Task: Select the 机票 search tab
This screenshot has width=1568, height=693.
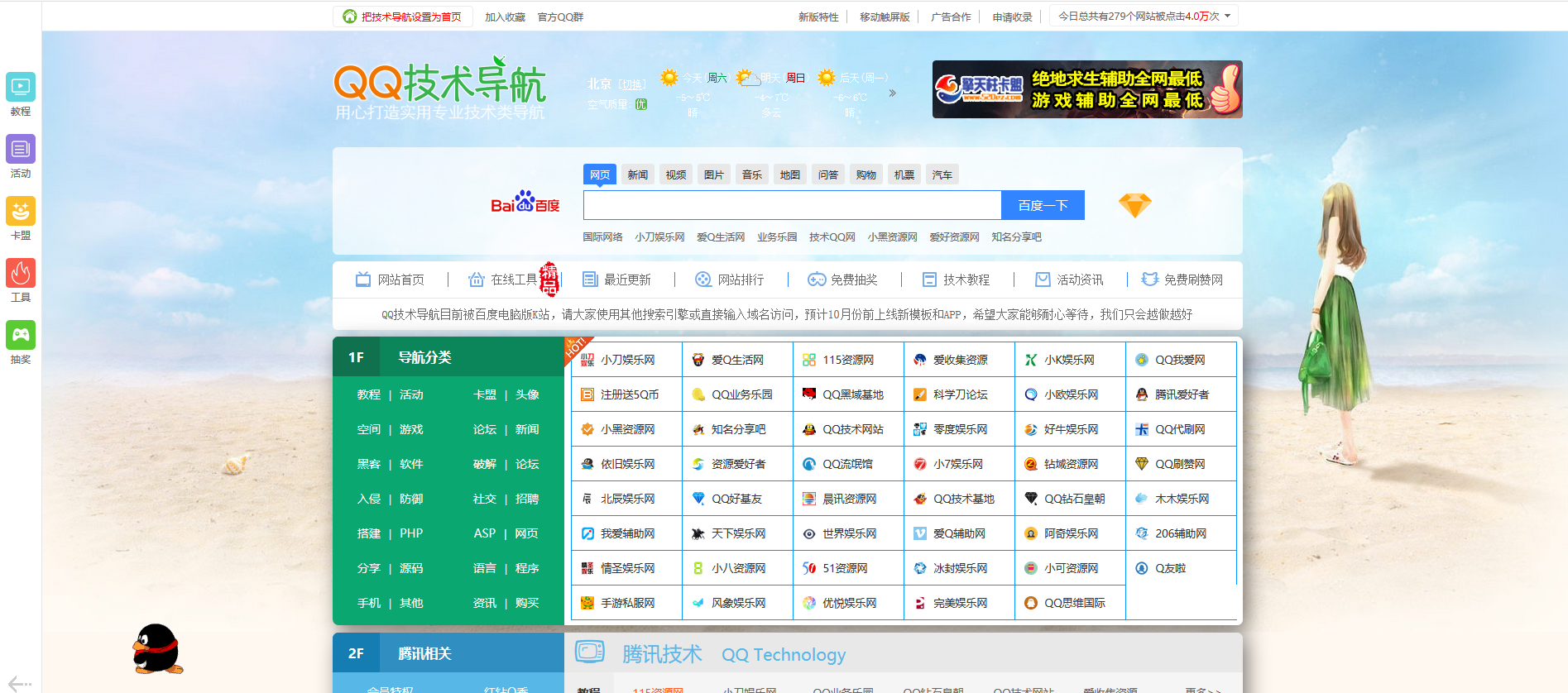Action: [x=904, y=174]
